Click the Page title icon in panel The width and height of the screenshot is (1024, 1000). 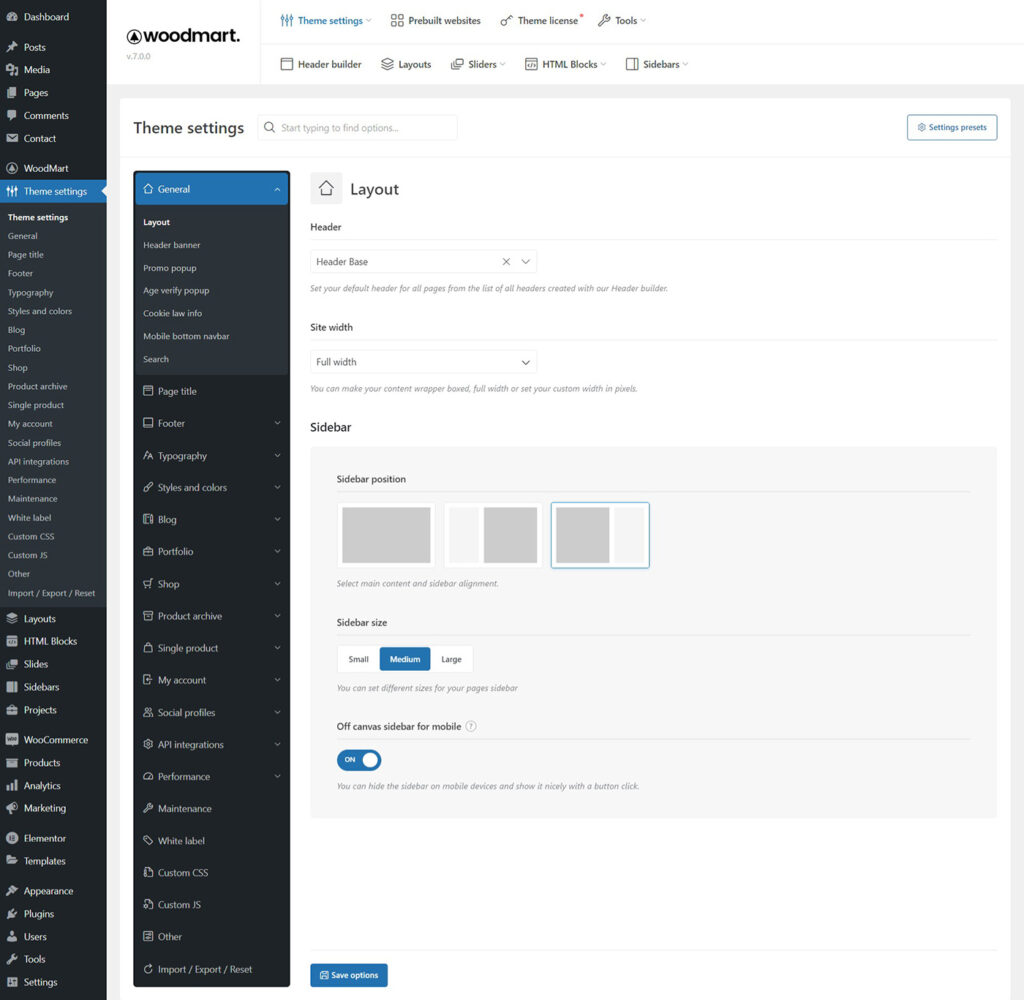148,391
